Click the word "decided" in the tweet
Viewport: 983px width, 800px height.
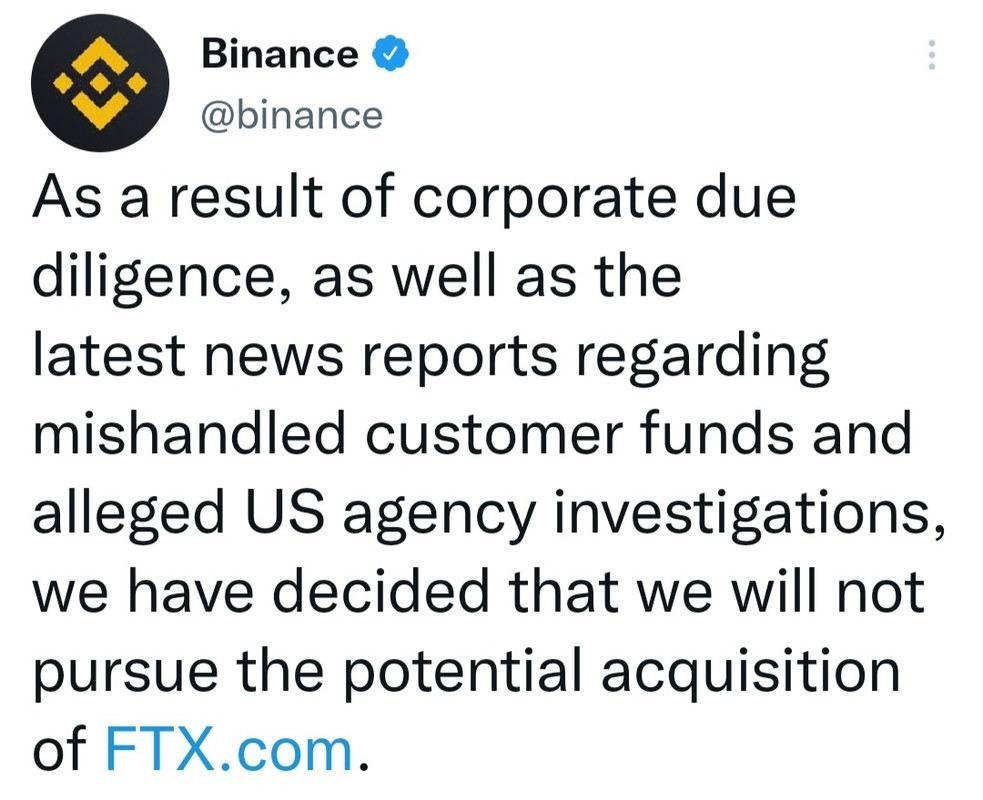point(381,591)
